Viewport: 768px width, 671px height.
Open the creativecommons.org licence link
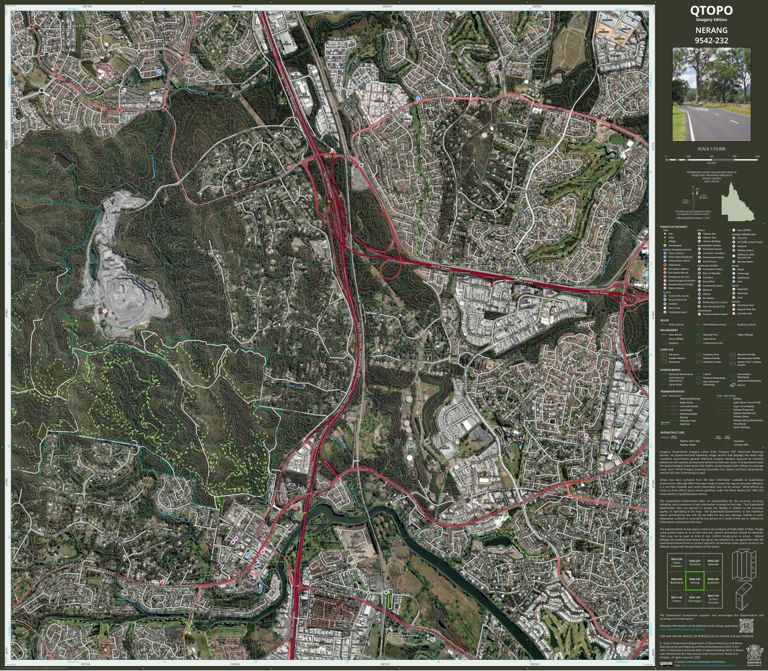click(708, 665)
